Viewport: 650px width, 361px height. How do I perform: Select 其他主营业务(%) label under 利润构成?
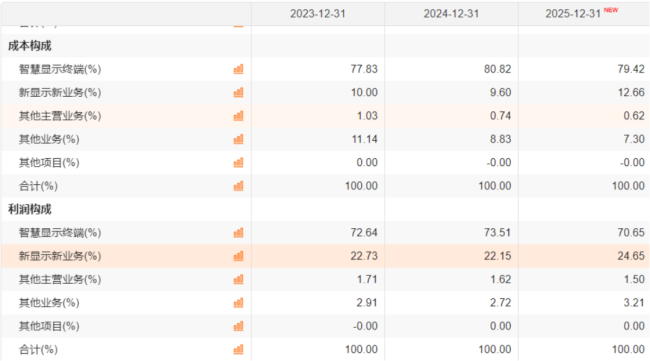point(60,279)
